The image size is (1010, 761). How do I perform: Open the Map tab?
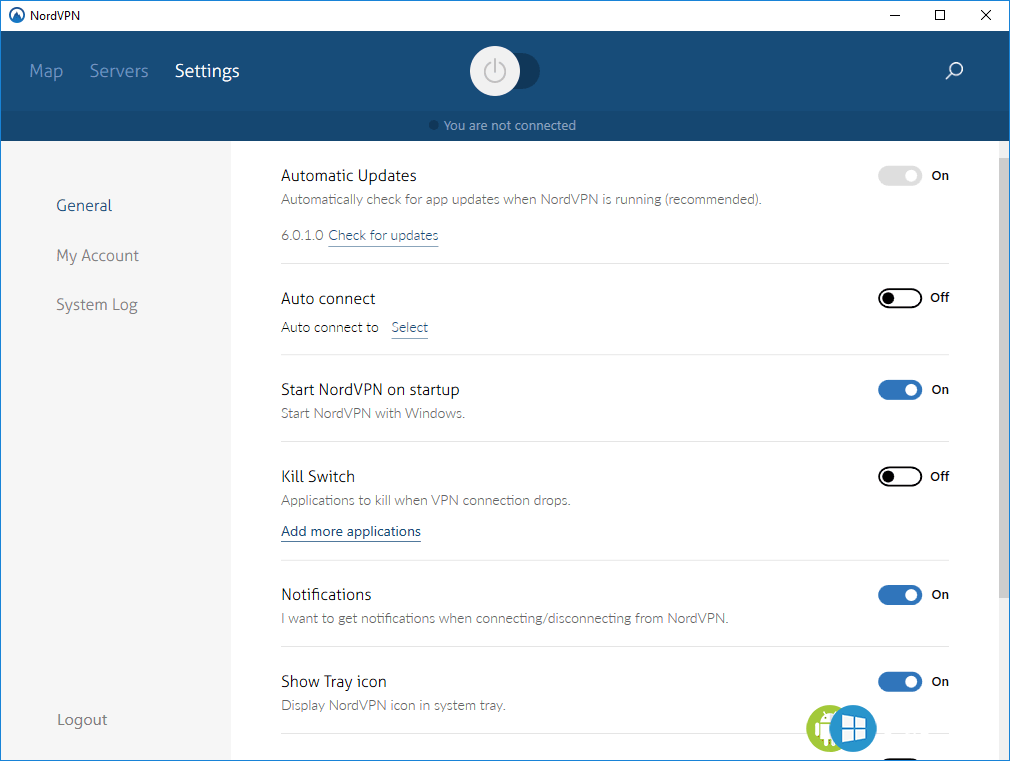pyautogui.click(x=46, y=71)
